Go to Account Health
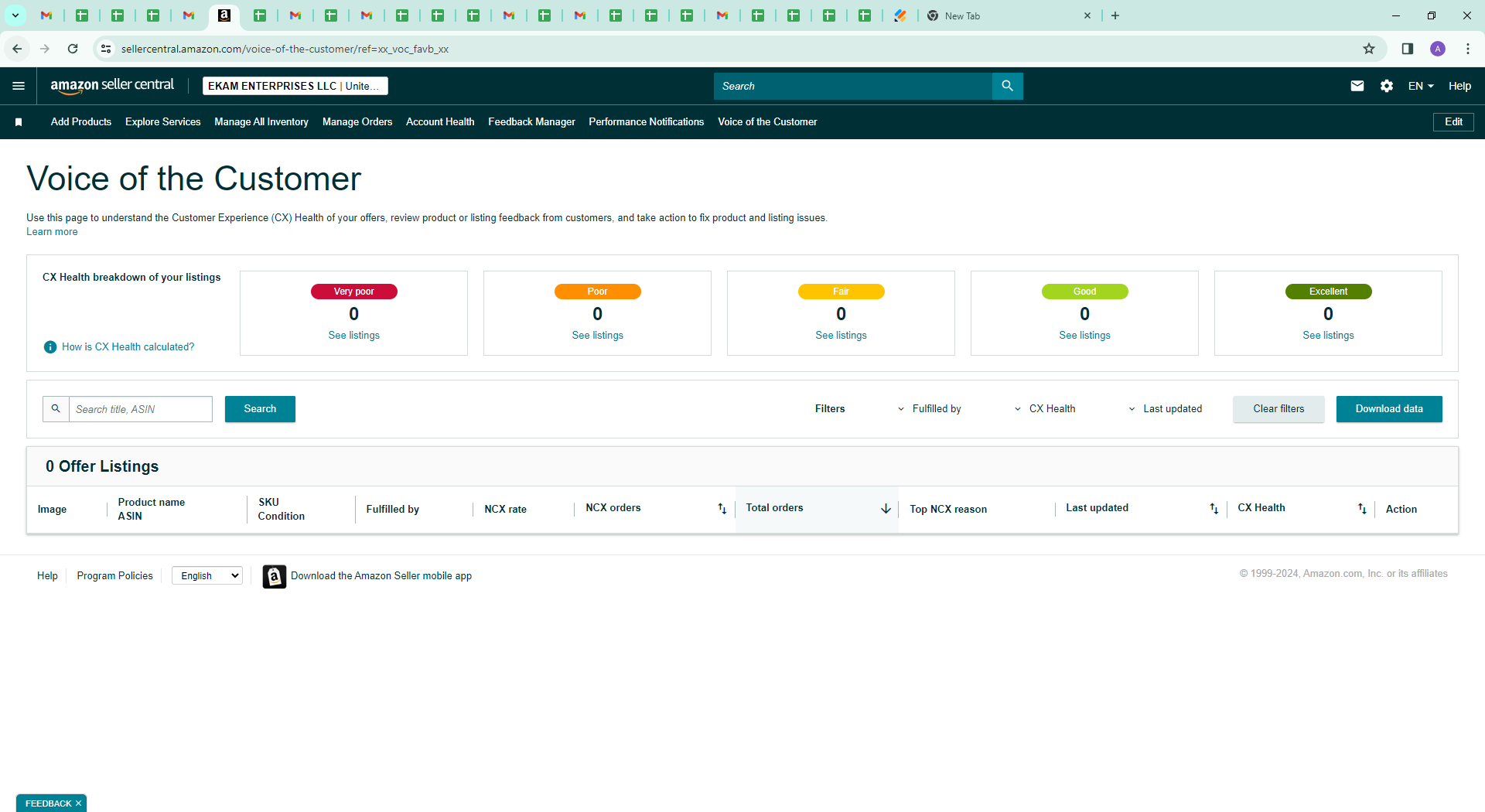The height and width of the screenshot is (812, 1485). pyautogui.click(x=440, y=122)
